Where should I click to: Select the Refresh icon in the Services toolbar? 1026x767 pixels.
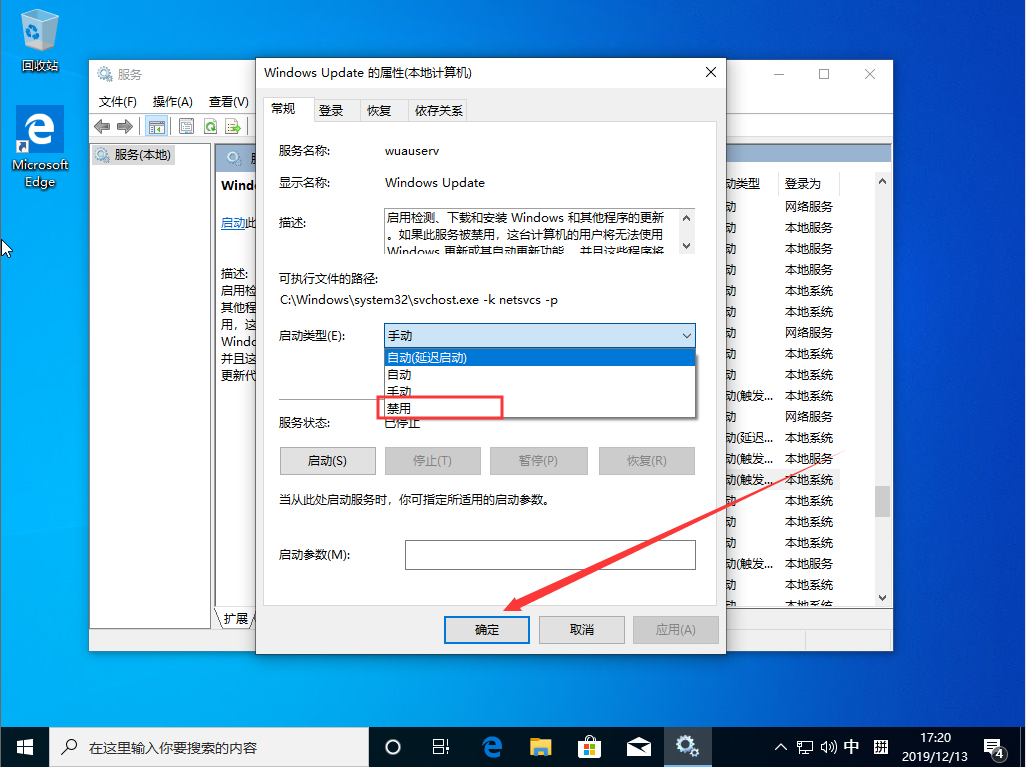(x=210, y=126)
